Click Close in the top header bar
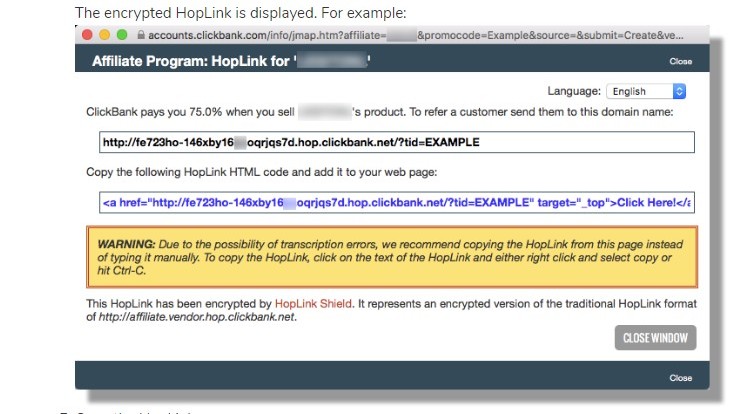 [680, 61]
